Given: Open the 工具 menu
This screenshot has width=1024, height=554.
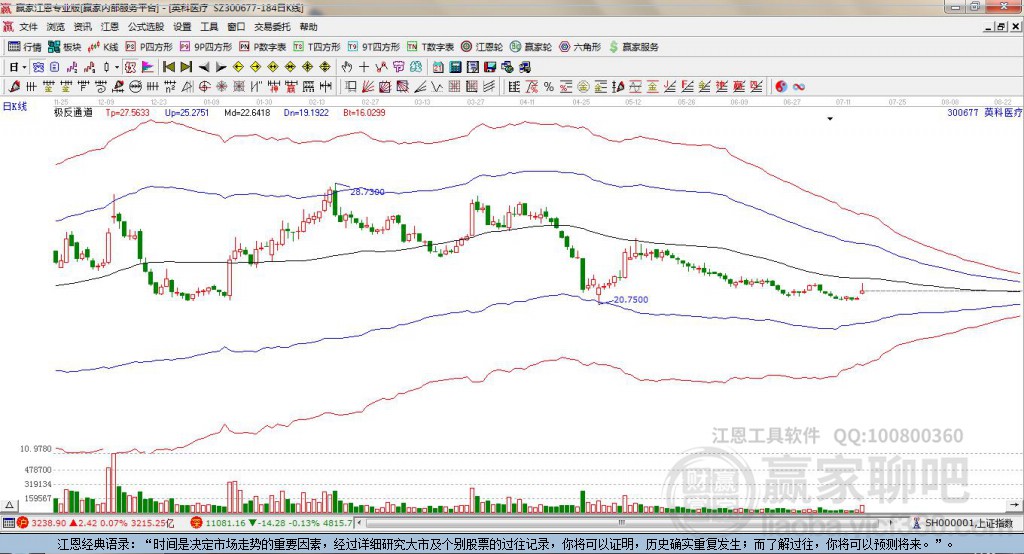Looking at the screenshot, I should click(x=209, y=27).
